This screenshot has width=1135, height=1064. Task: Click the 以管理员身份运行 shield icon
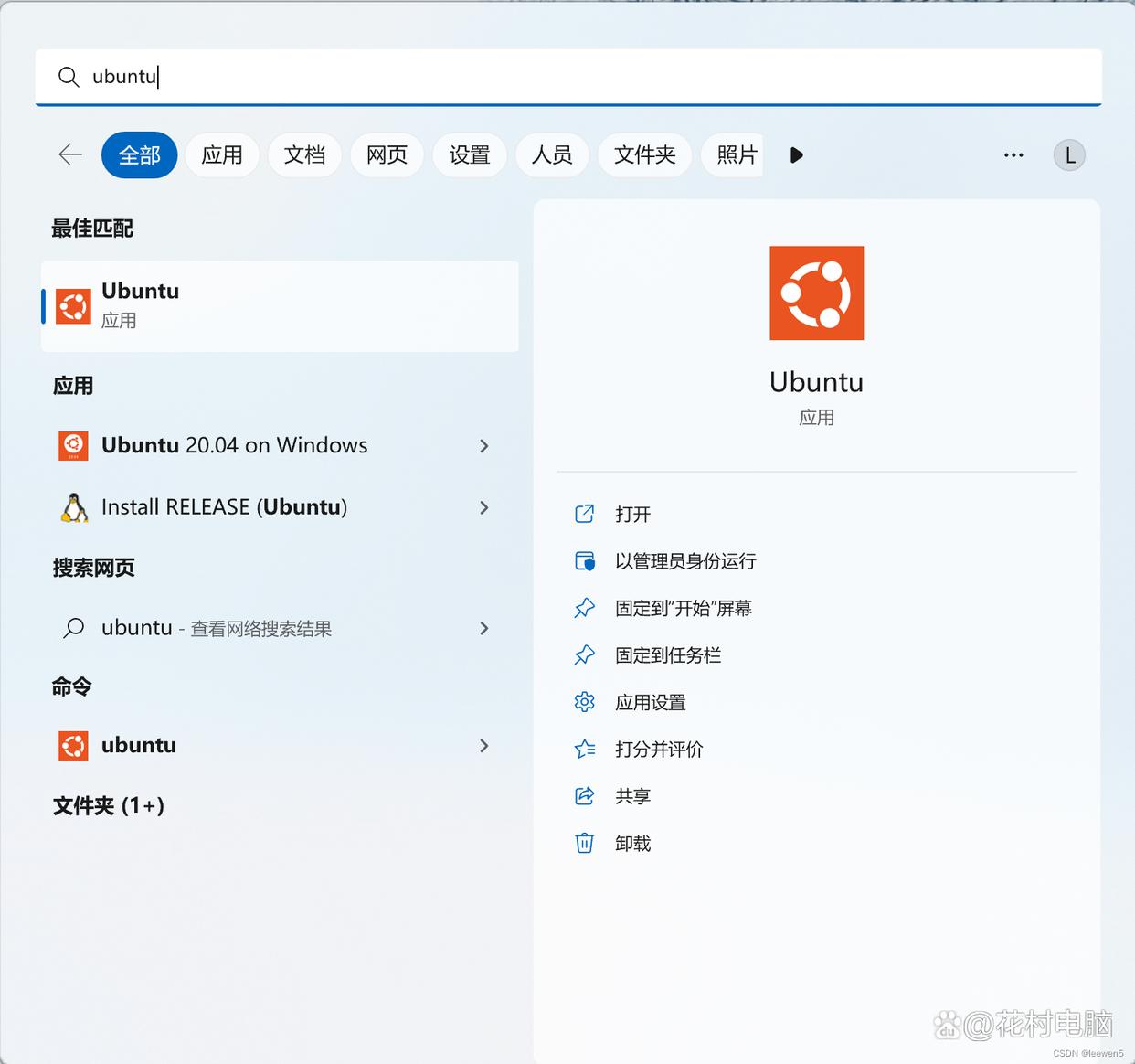(x=585, y=561)
